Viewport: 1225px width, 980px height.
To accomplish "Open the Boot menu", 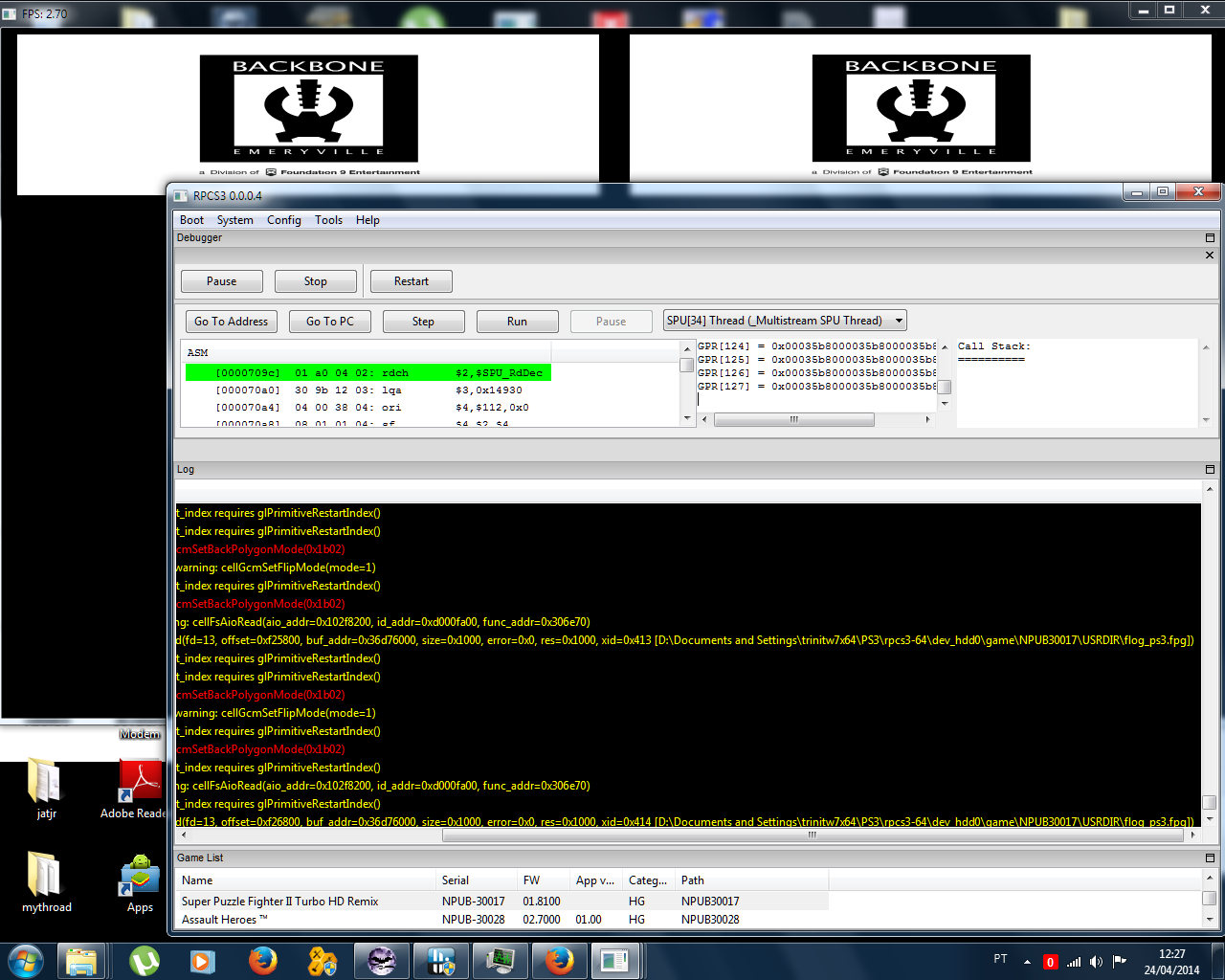I will (191, 220).
